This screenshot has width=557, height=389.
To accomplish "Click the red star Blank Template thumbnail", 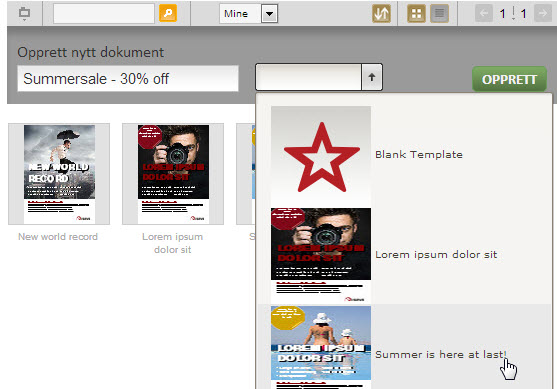I will (x=321, y=156).
